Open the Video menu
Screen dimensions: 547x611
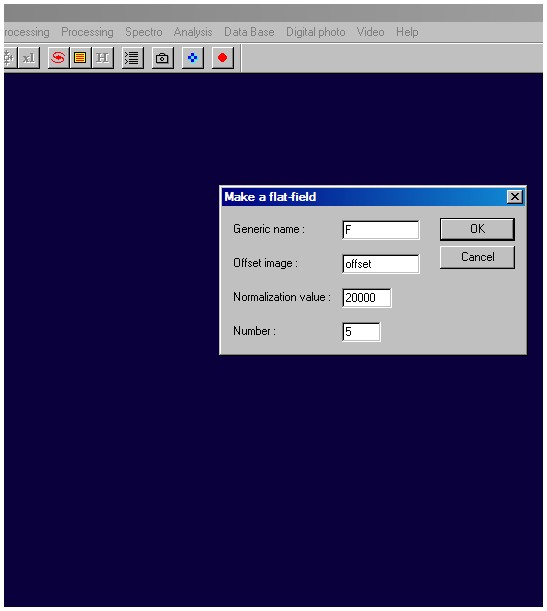pos(371,32)
